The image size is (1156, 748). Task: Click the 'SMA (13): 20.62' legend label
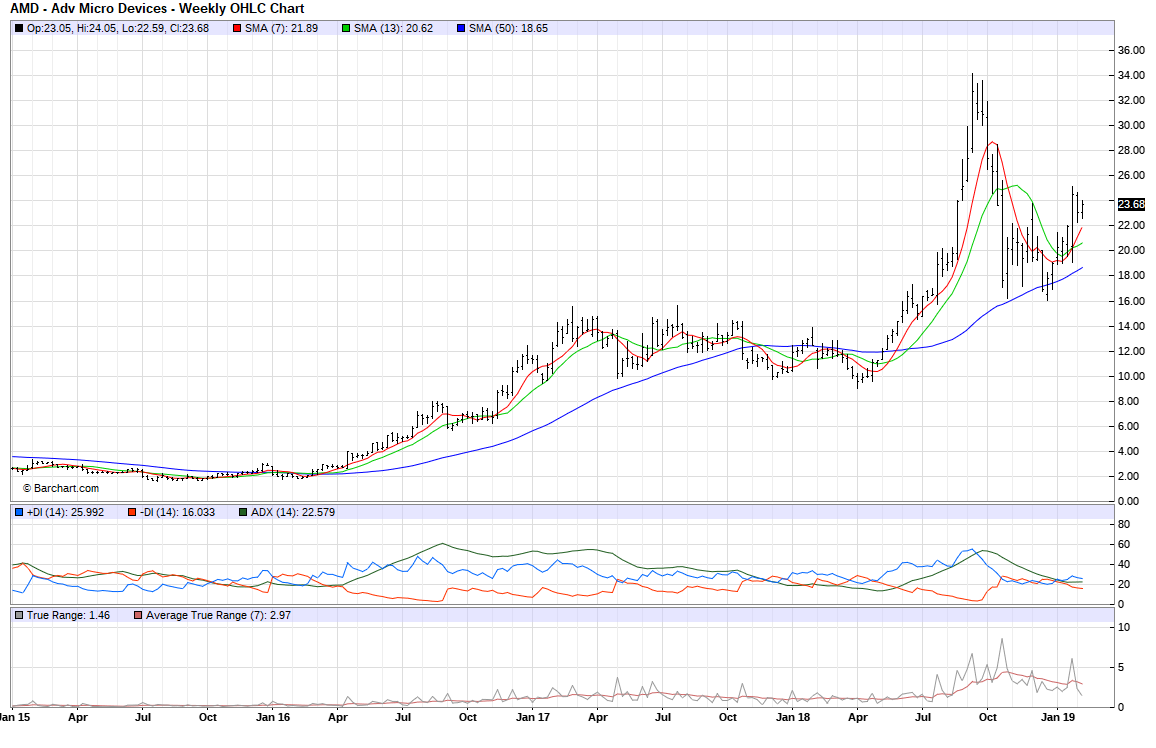(x=394, y=29)
